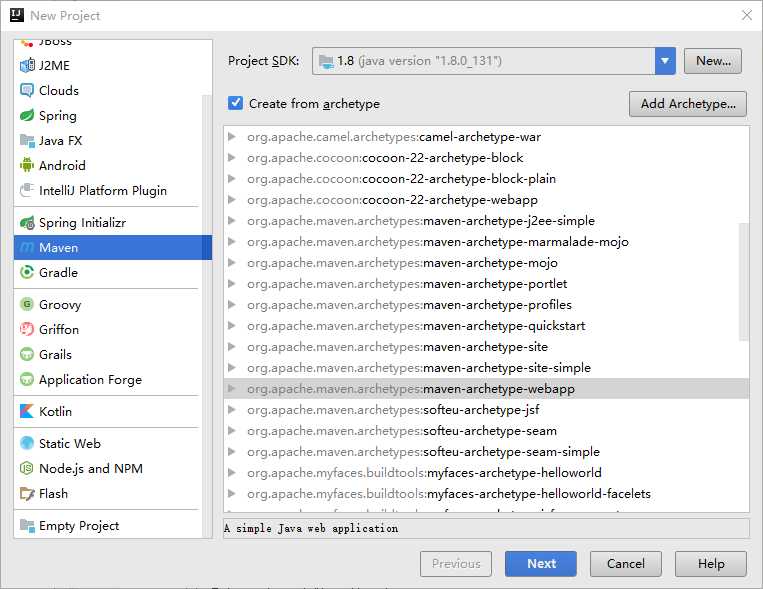Viewport: 763px width, 589px height.
Task: Select softeu-archetype-seam row
Action: pos(487,431)
